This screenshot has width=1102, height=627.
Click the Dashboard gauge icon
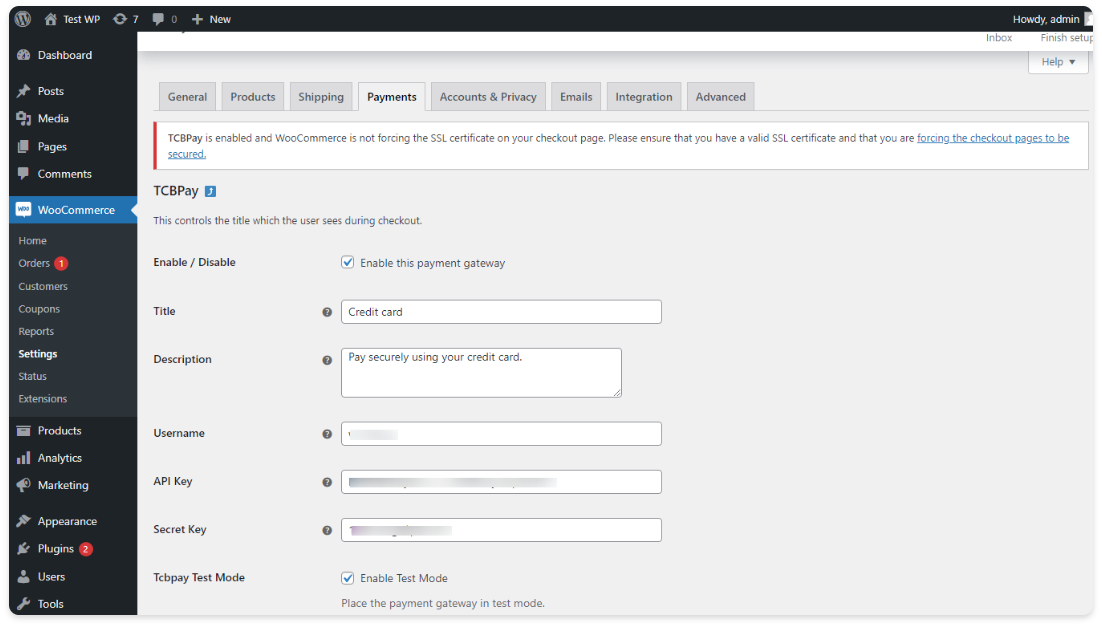tap(24, 55)
